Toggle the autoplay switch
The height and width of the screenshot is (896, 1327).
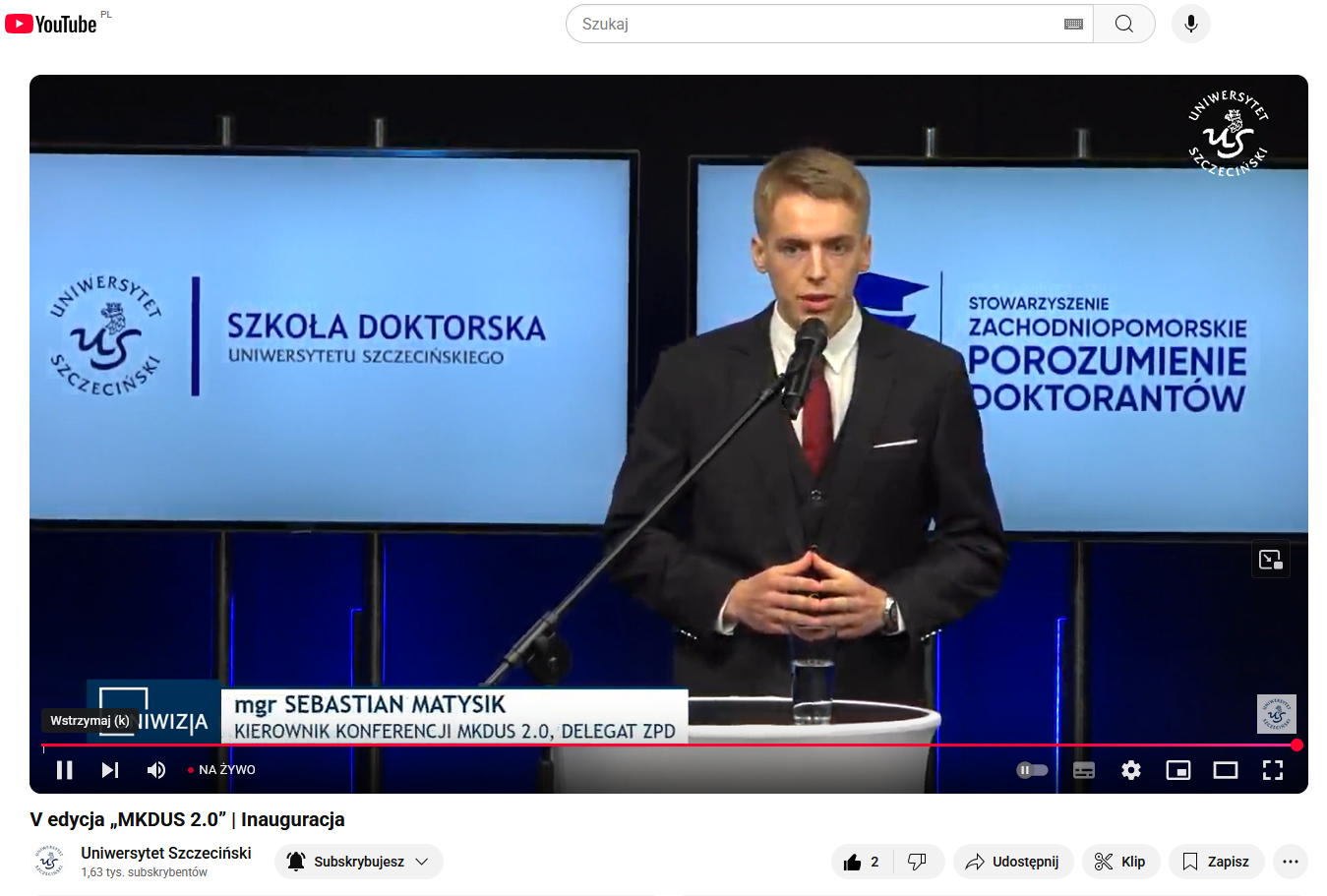[1032, 770]
